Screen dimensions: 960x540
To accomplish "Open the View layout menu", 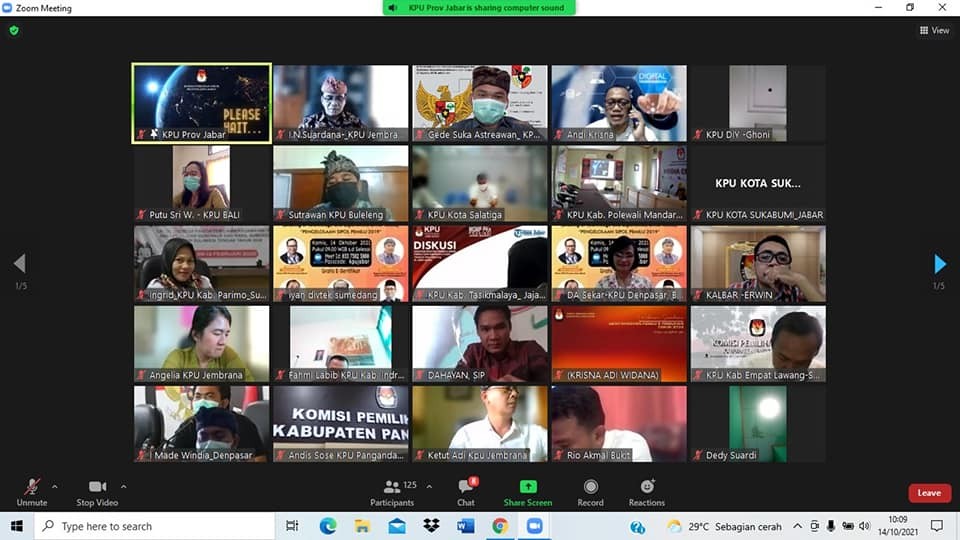I will (x=934, y=30).
